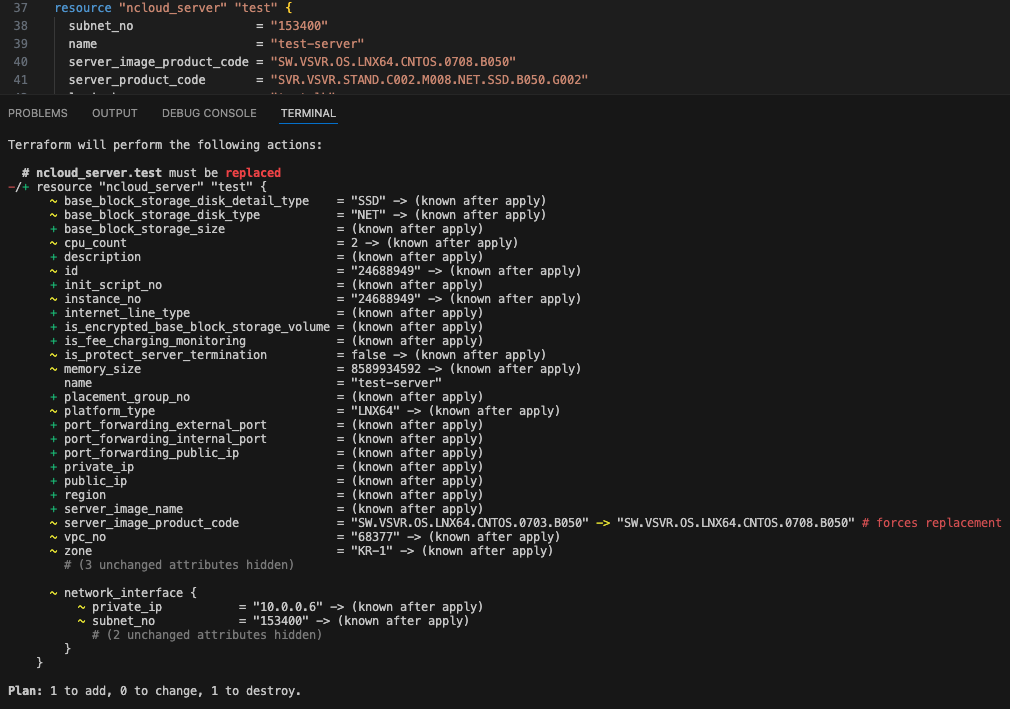
Task: Click the vpc_no value "68377"
Action: [376, 537]
